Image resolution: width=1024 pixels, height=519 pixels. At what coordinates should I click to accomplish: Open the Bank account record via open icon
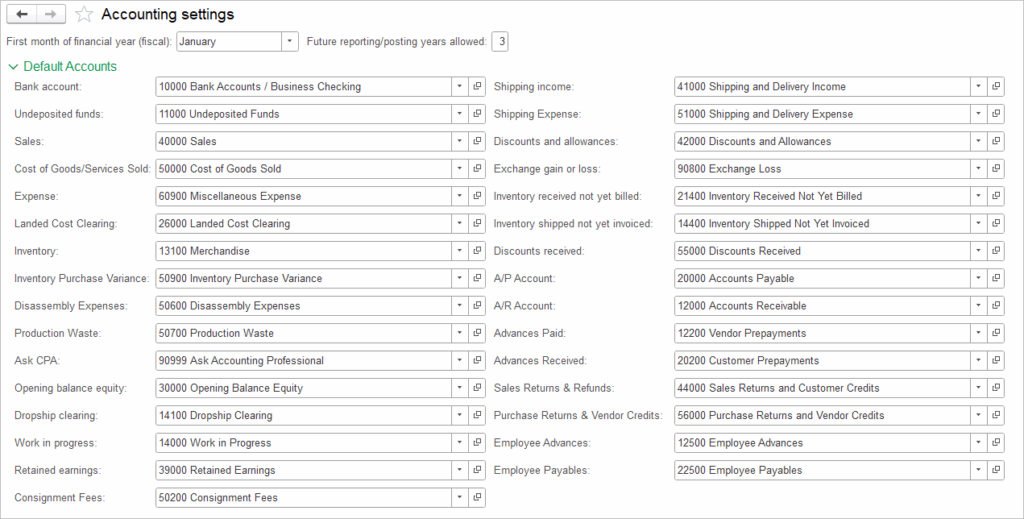[x=477, y=87]
